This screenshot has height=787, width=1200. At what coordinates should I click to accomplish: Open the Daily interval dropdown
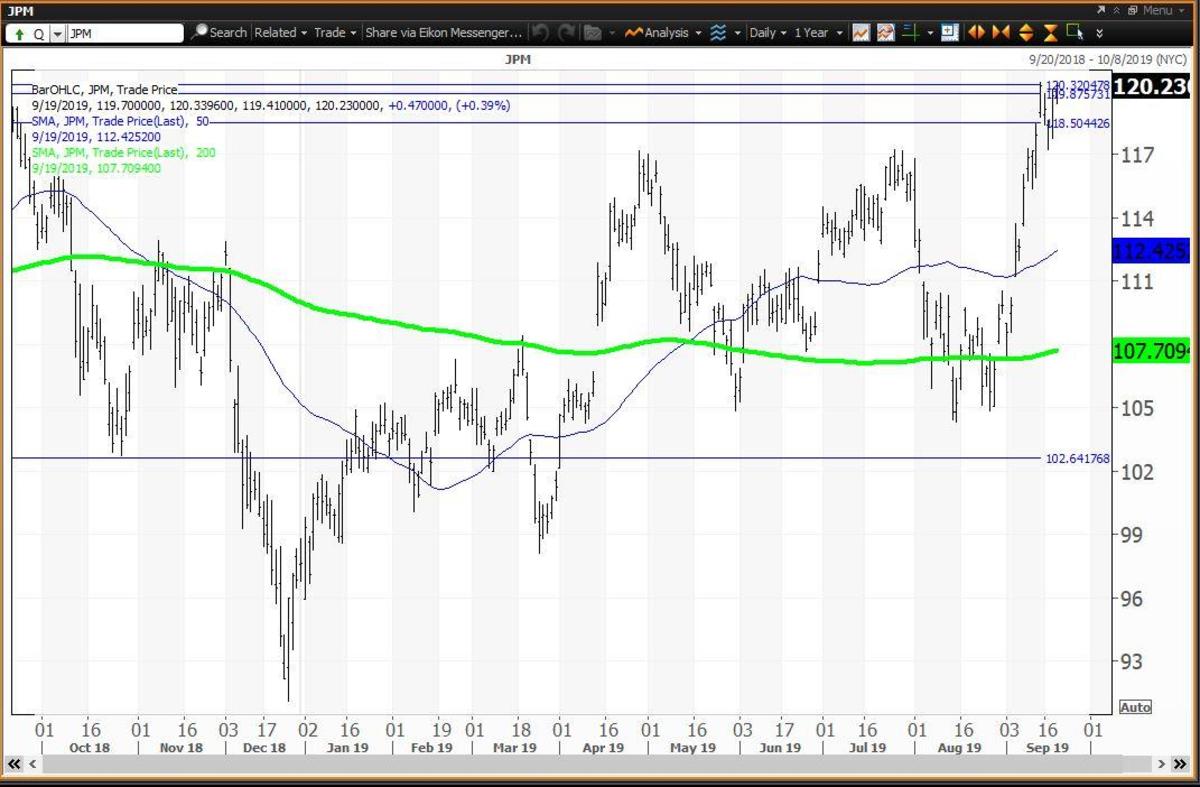click(768, 32)
